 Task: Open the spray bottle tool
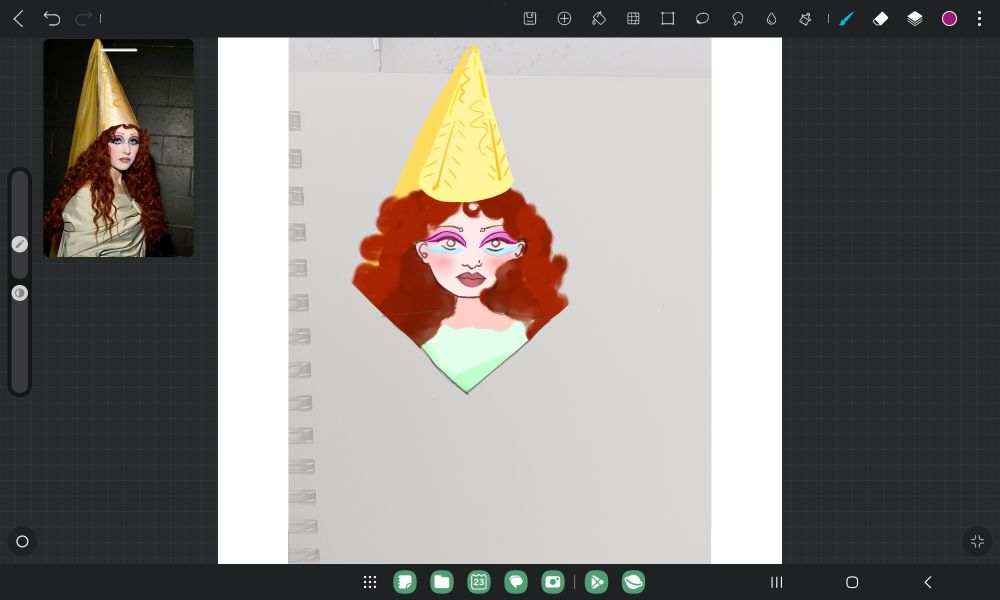pyautogui.click(x=805, y=18)
